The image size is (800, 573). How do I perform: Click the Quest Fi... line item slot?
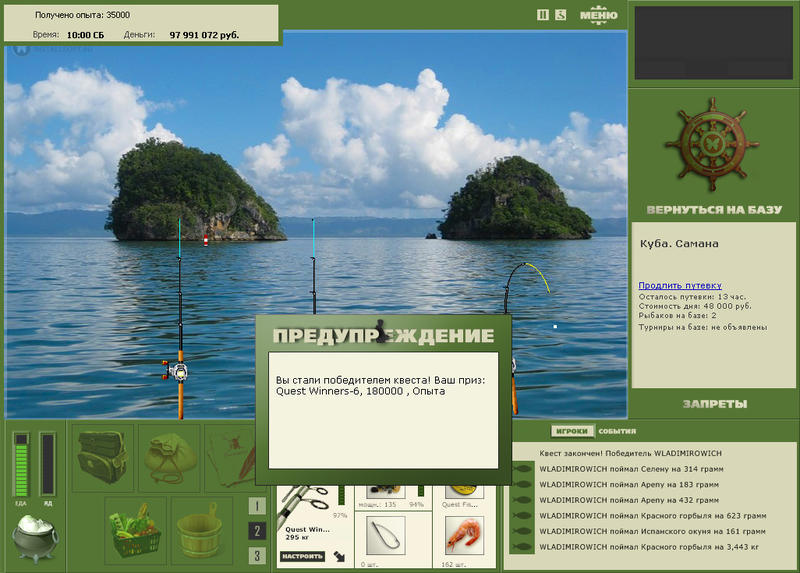(x=464, y=491)
